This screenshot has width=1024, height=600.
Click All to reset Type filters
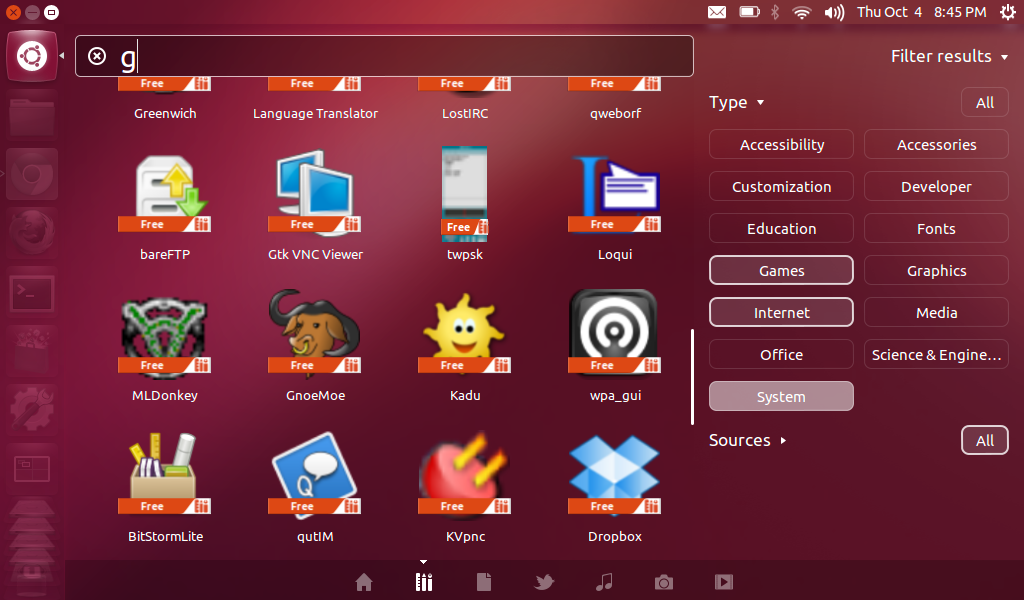click(x=984, y=102)
